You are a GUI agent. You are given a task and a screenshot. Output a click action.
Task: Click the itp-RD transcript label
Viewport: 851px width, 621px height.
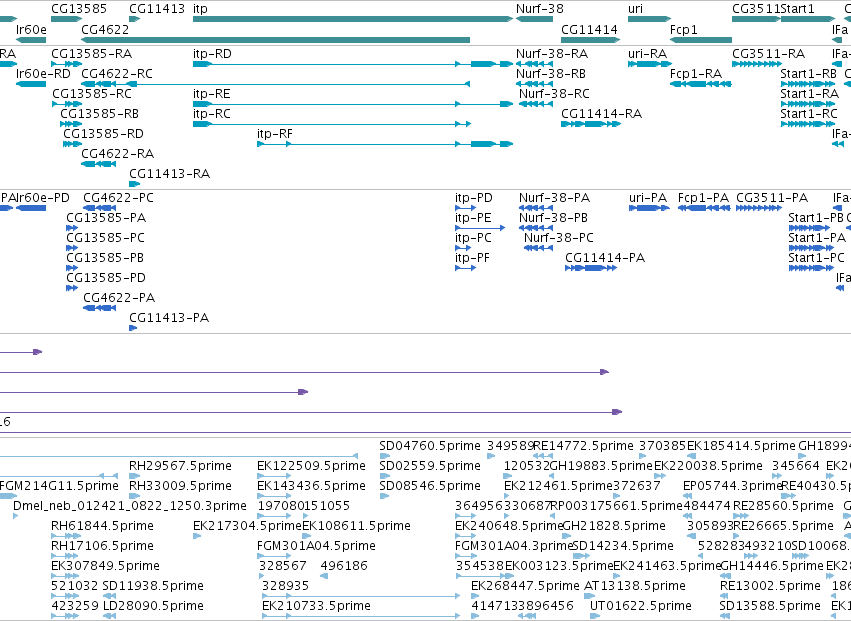(x=212, y=54)
